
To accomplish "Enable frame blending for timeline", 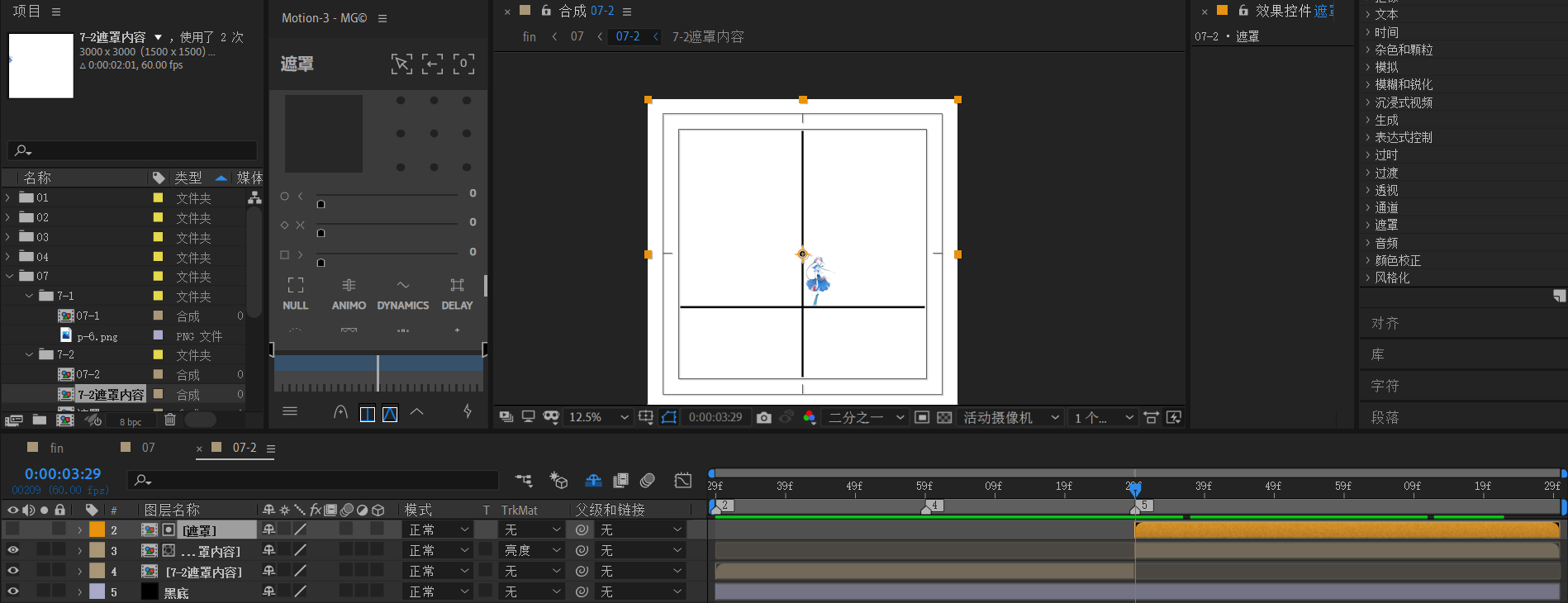I will point(621,480).
